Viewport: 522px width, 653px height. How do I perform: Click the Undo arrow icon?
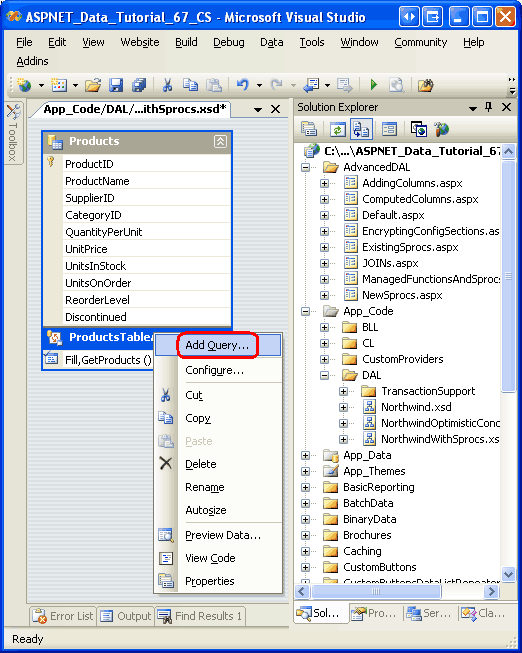[242, 85]
